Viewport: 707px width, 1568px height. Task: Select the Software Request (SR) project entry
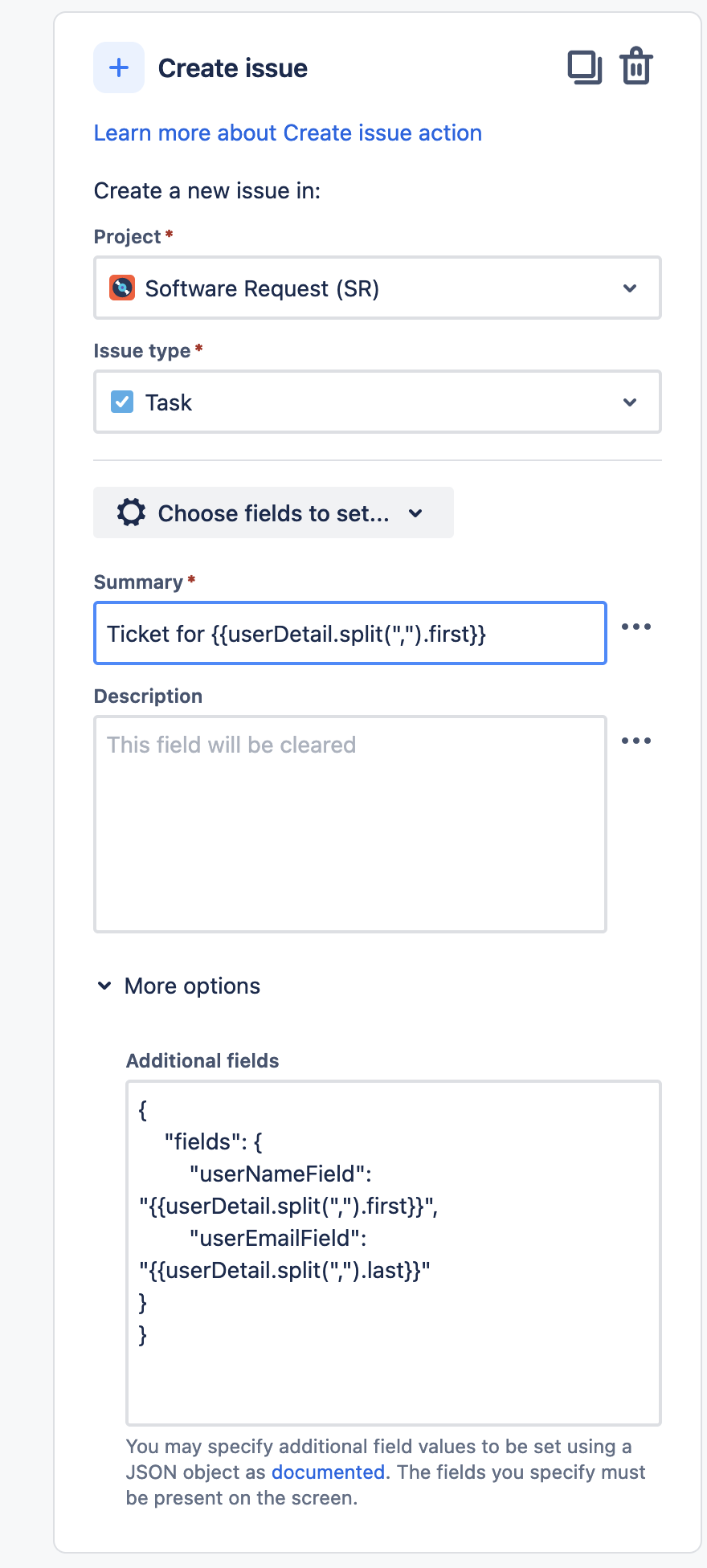(x=261, y=288)
